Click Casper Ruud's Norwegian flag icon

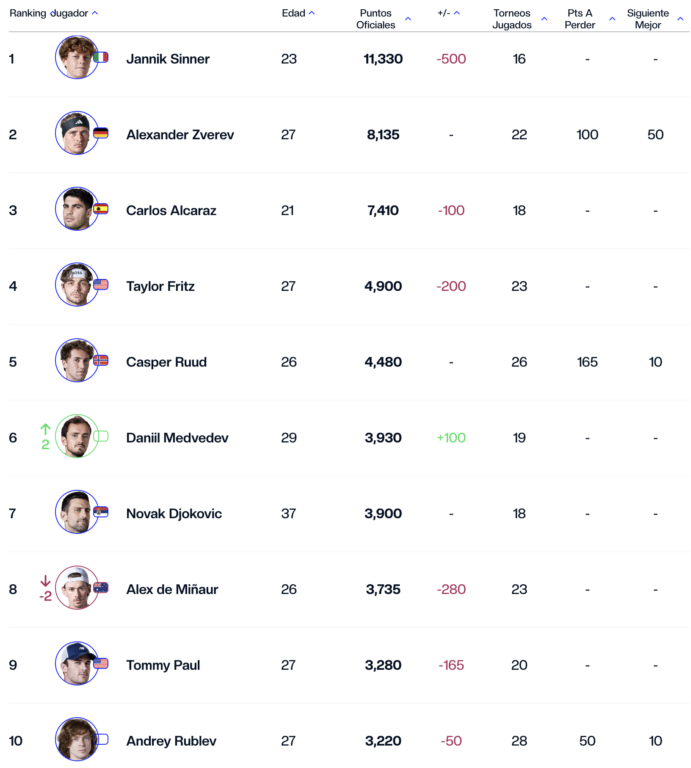(100, 360)
